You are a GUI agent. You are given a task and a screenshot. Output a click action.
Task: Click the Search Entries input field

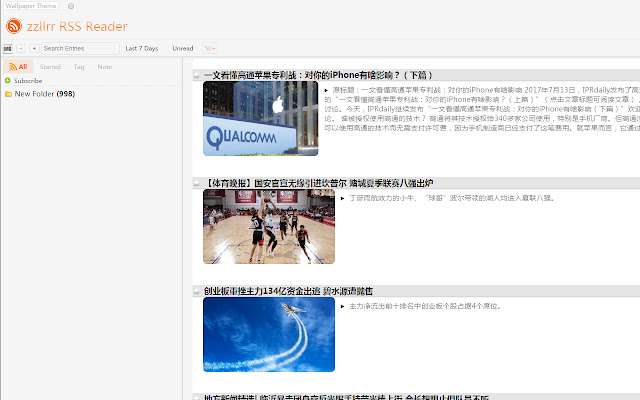click(80, 49)
